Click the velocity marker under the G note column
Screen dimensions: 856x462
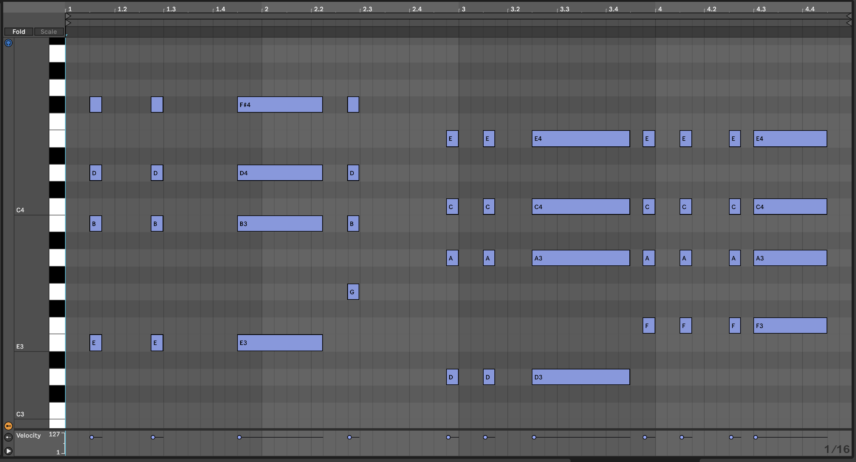pyautogui.click(x=349, y=437)
